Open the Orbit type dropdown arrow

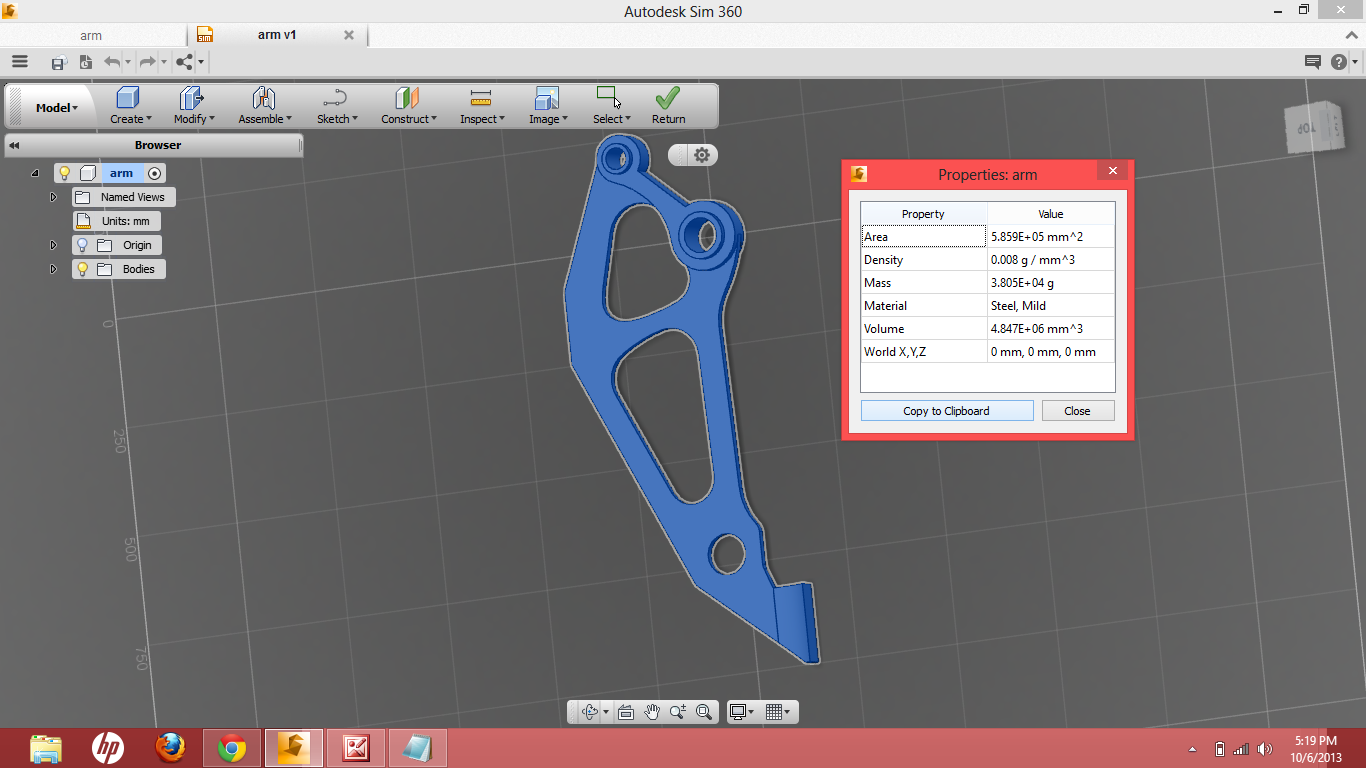pyautogui.click(x=606, y=713)
